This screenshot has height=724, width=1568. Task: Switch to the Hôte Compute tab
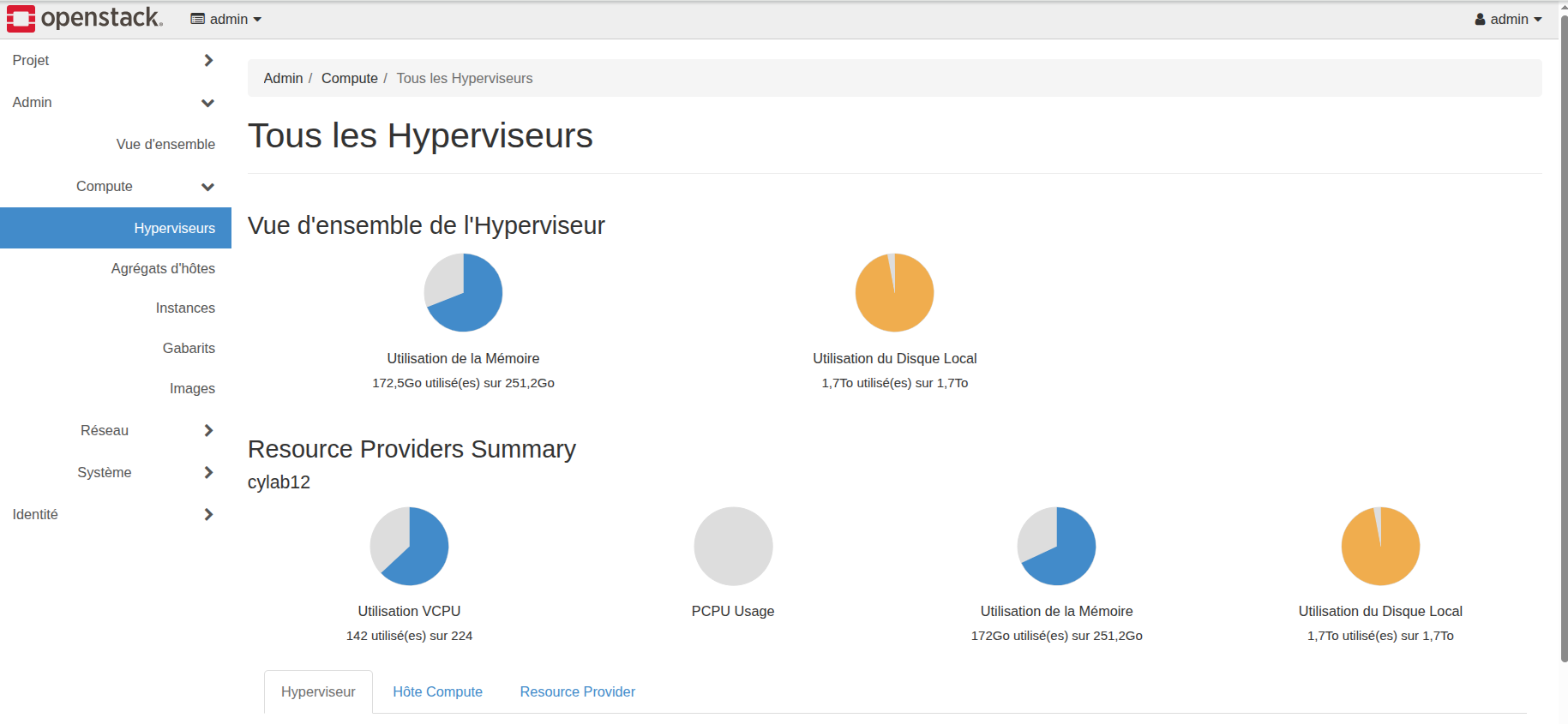pyautogui.click(x=437, y=691)
